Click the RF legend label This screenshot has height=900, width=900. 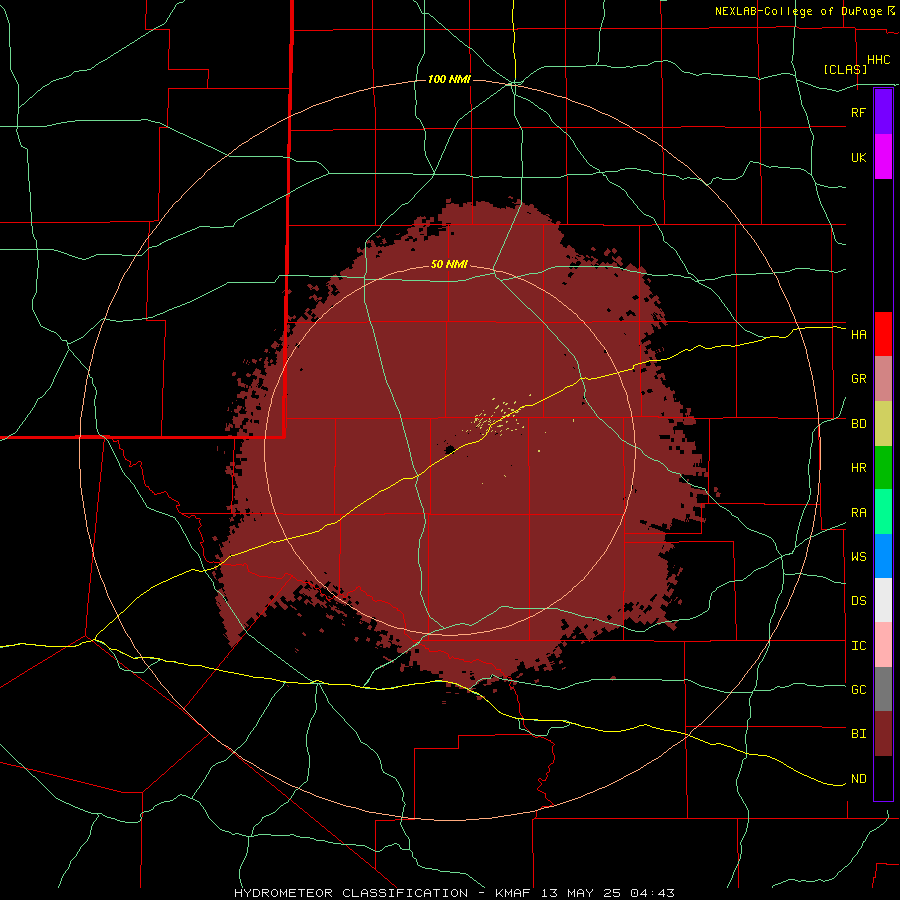click(858, 112)
